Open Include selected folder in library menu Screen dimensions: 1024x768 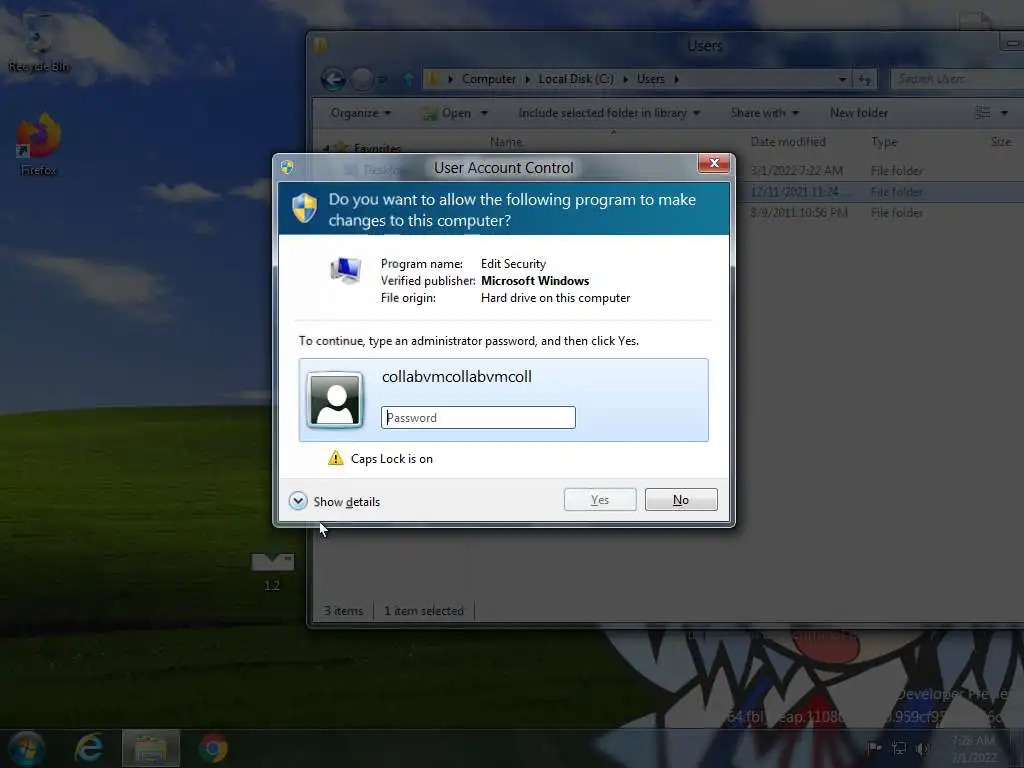pyautogui.click(x=609, y=113)
